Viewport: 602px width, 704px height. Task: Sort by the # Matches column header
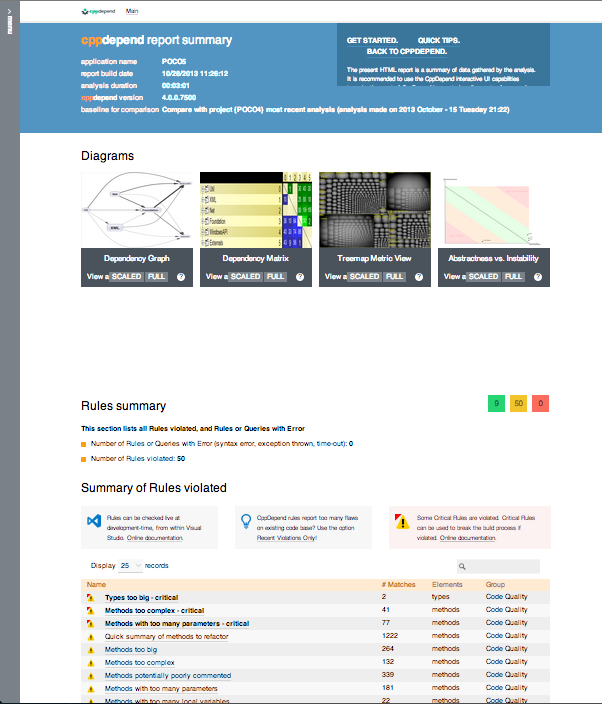398,585
